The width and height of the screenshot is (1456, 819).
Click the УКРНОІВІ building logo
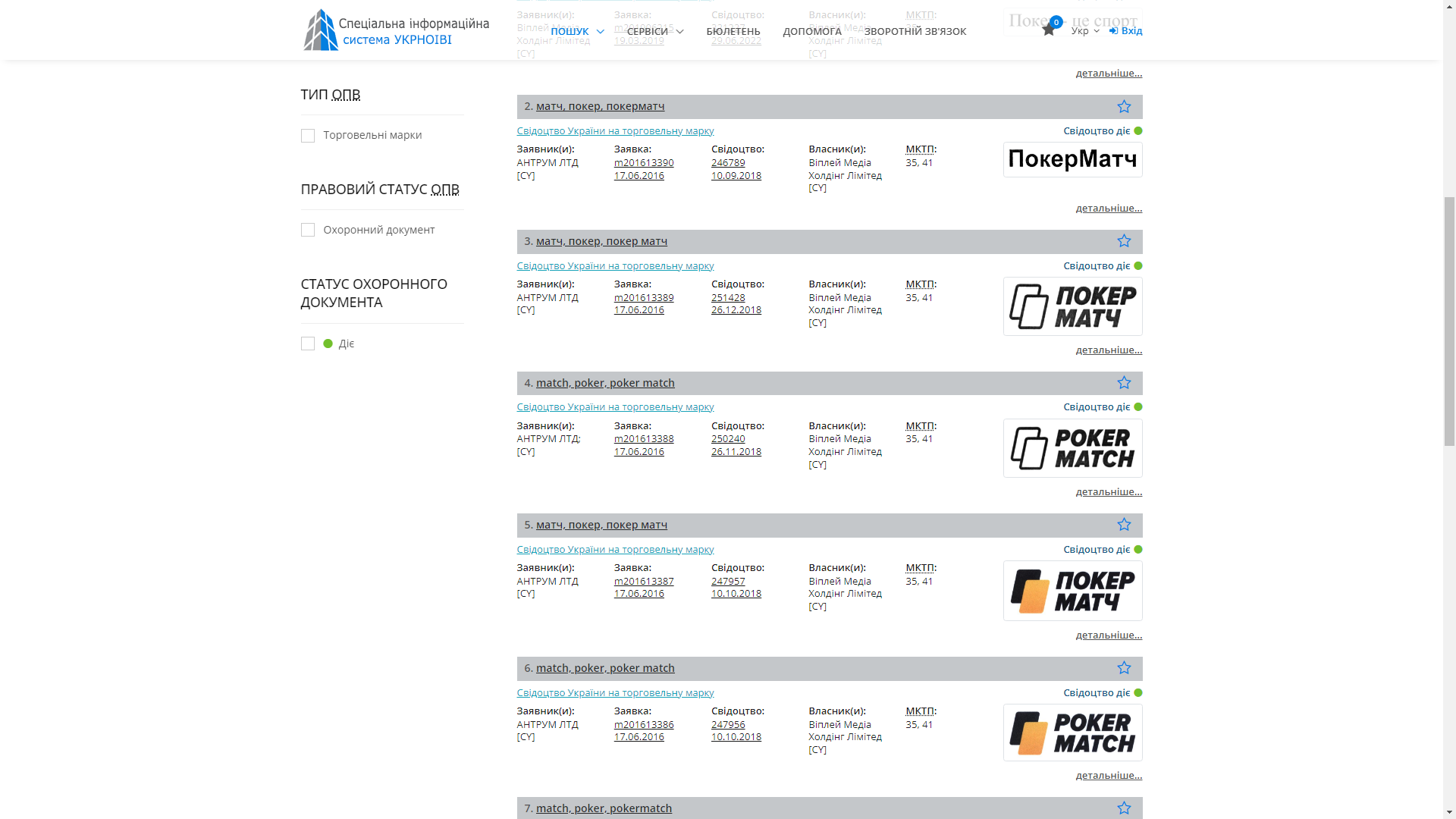pos(321,30)
